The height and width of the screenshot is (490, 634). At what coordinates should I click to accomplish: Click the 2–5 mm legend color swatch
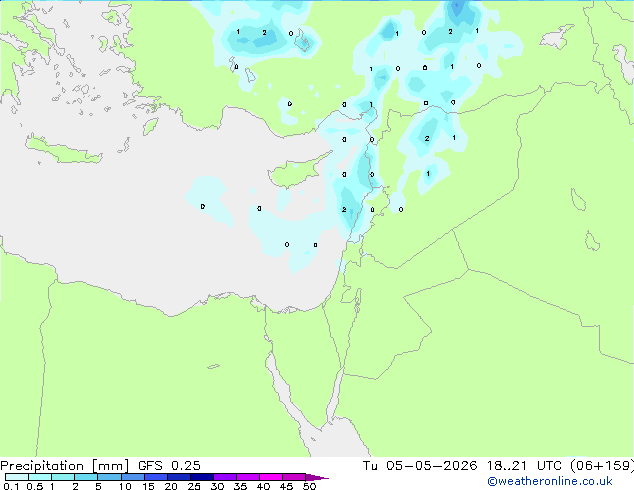tap(86, 477)
